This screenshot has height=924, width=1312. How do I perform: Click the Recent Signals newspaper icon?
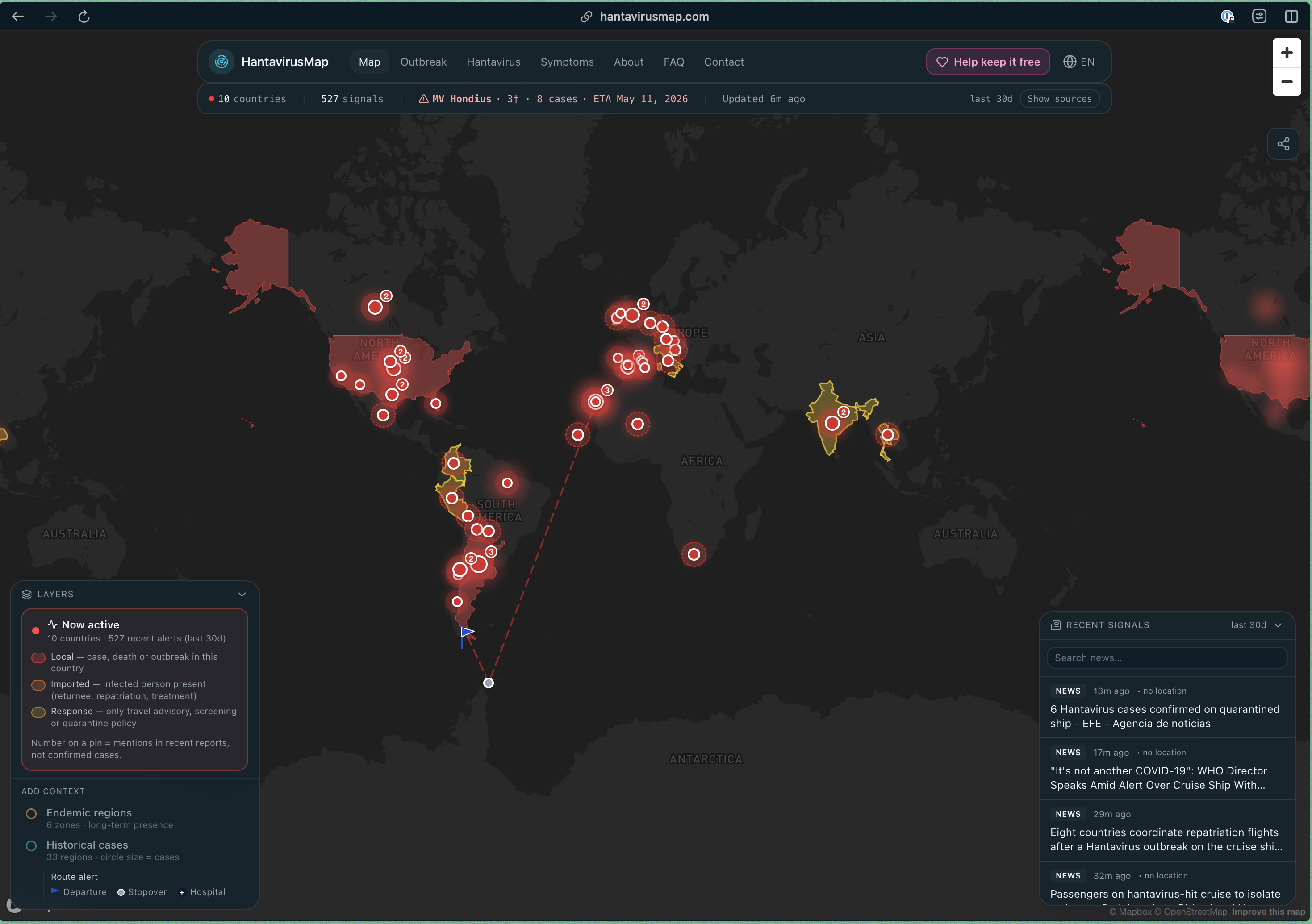(x=1055, y=625)
